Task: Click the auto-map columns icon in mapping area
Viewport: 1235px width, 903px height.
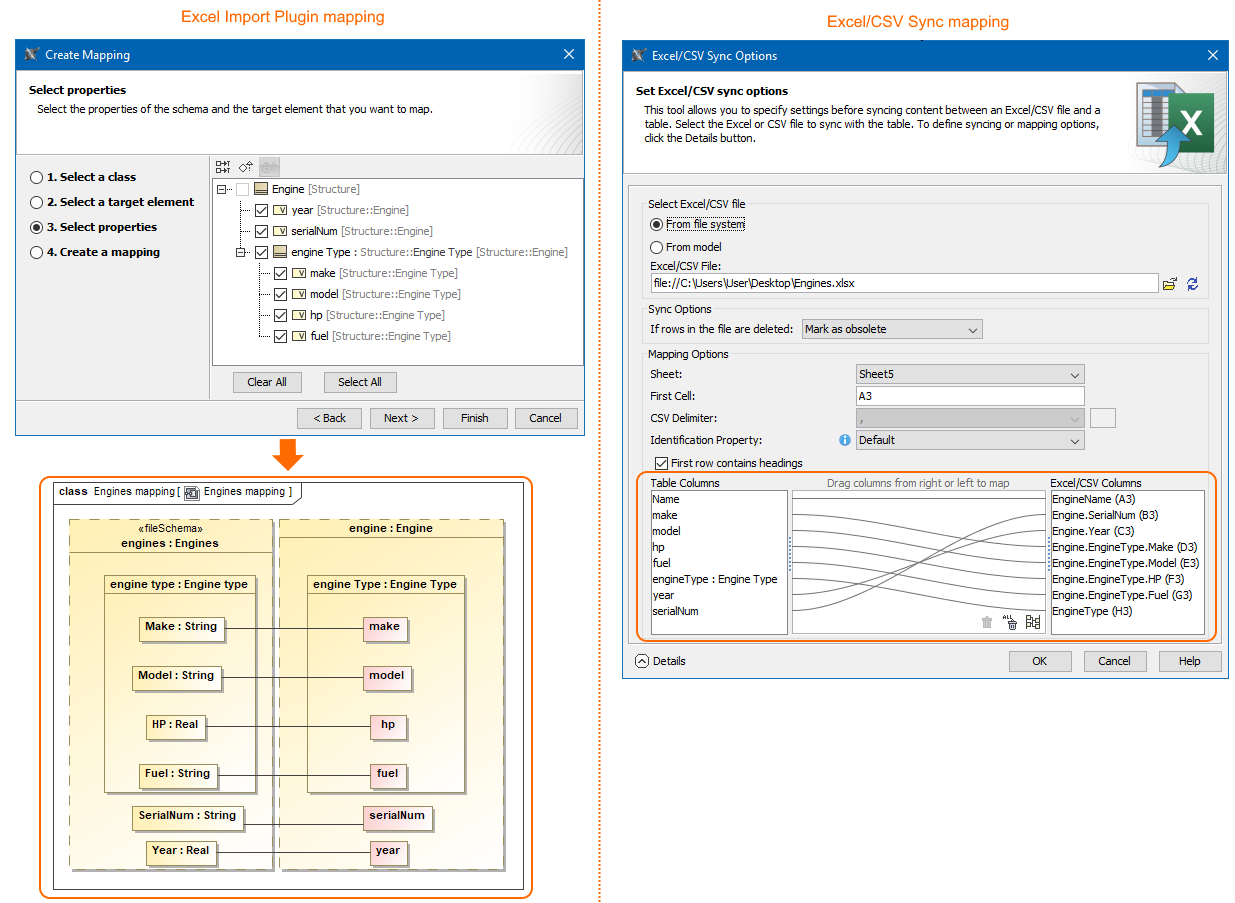Action: (x=1033, y=622)
